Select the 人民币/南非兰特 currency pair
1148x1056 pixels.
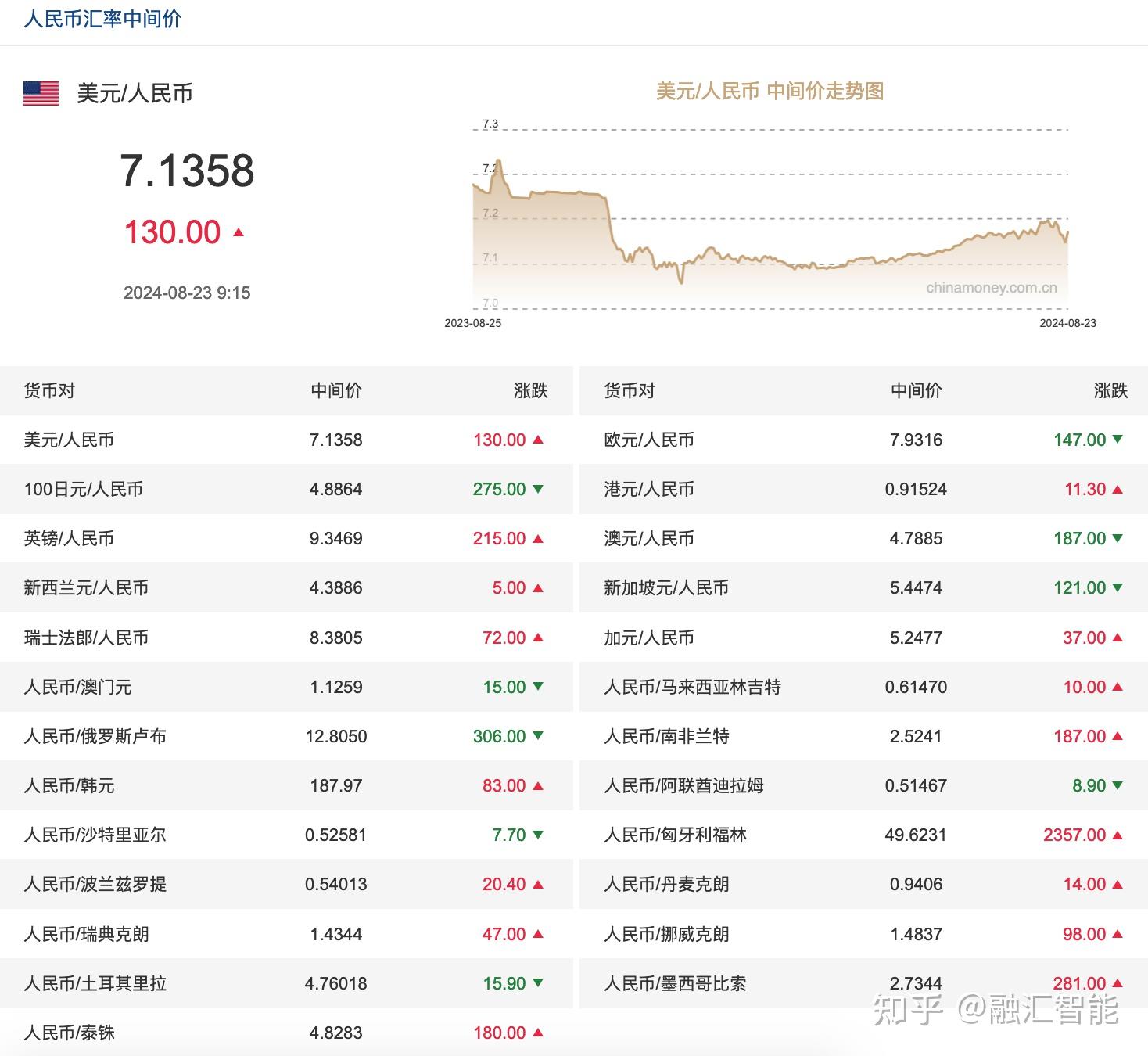[x=667, y=736]
